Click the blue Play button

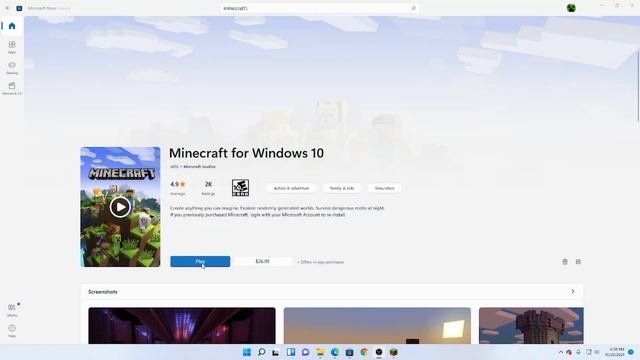[200, 262]
